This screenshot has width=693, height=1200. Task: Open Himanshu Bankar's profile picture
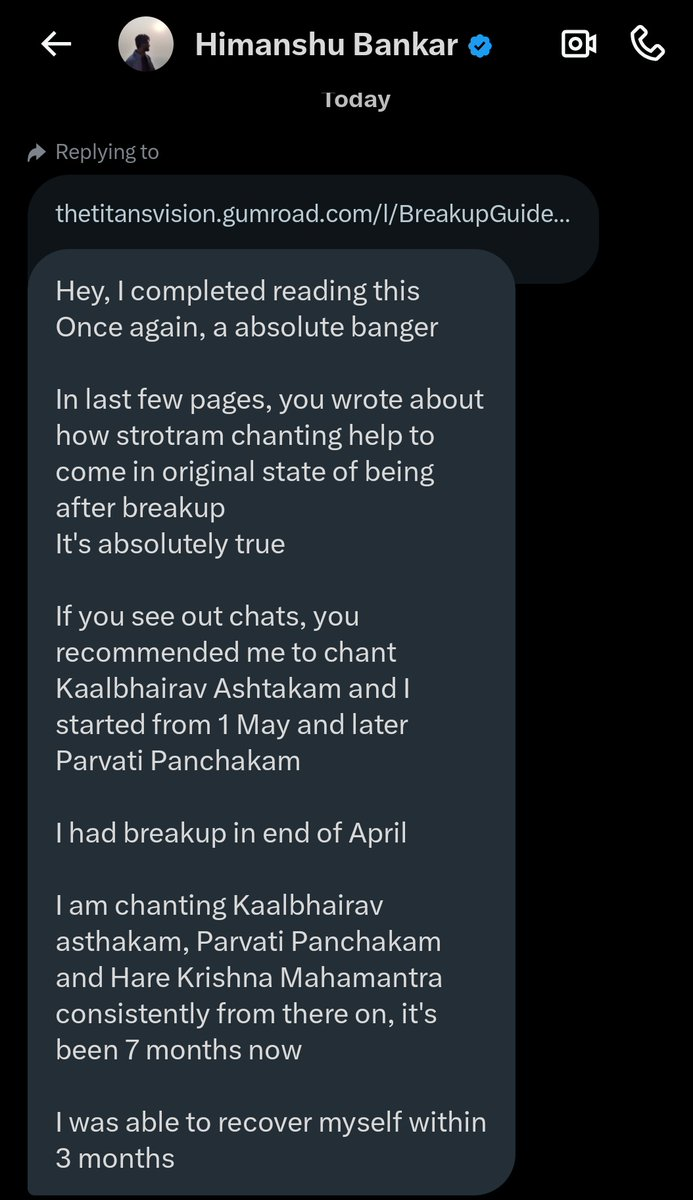(x=146, y=45)
